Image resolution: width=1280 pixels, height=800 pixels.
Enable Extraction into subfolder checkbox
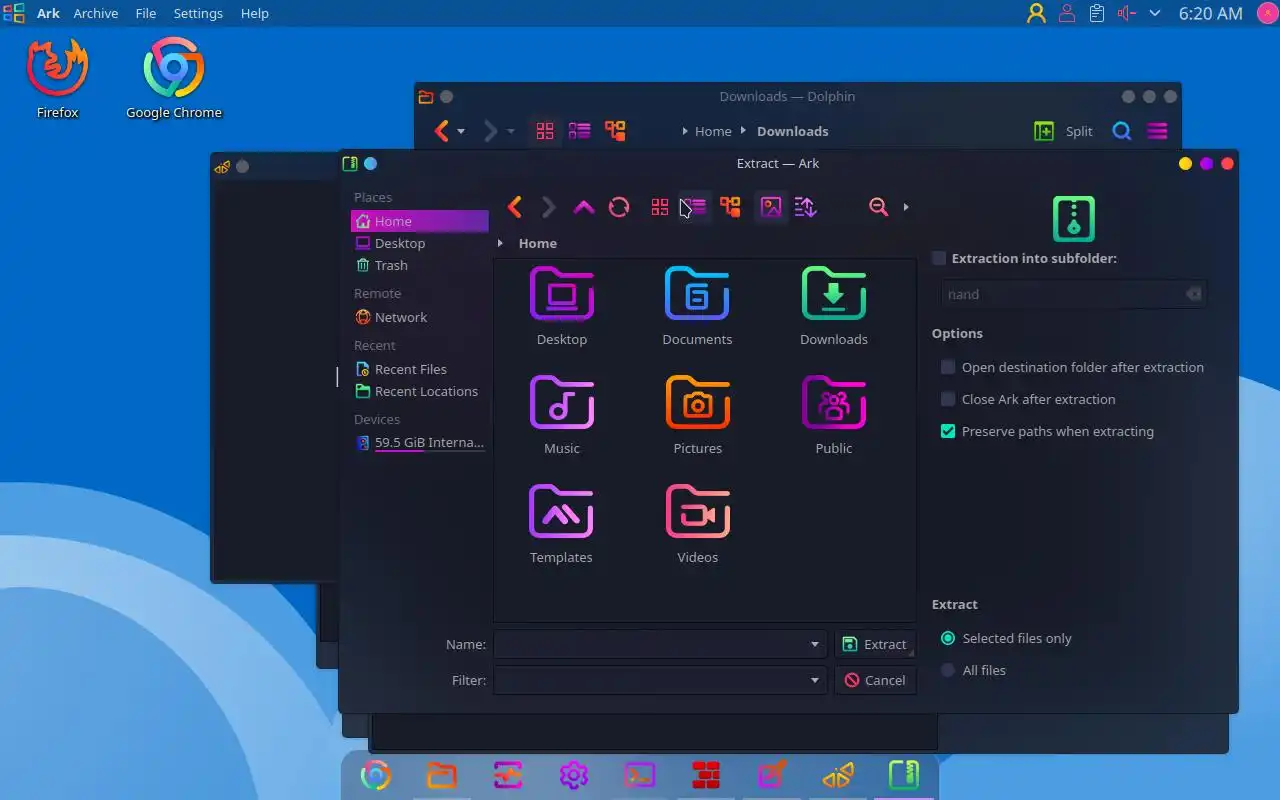[939, 258]
